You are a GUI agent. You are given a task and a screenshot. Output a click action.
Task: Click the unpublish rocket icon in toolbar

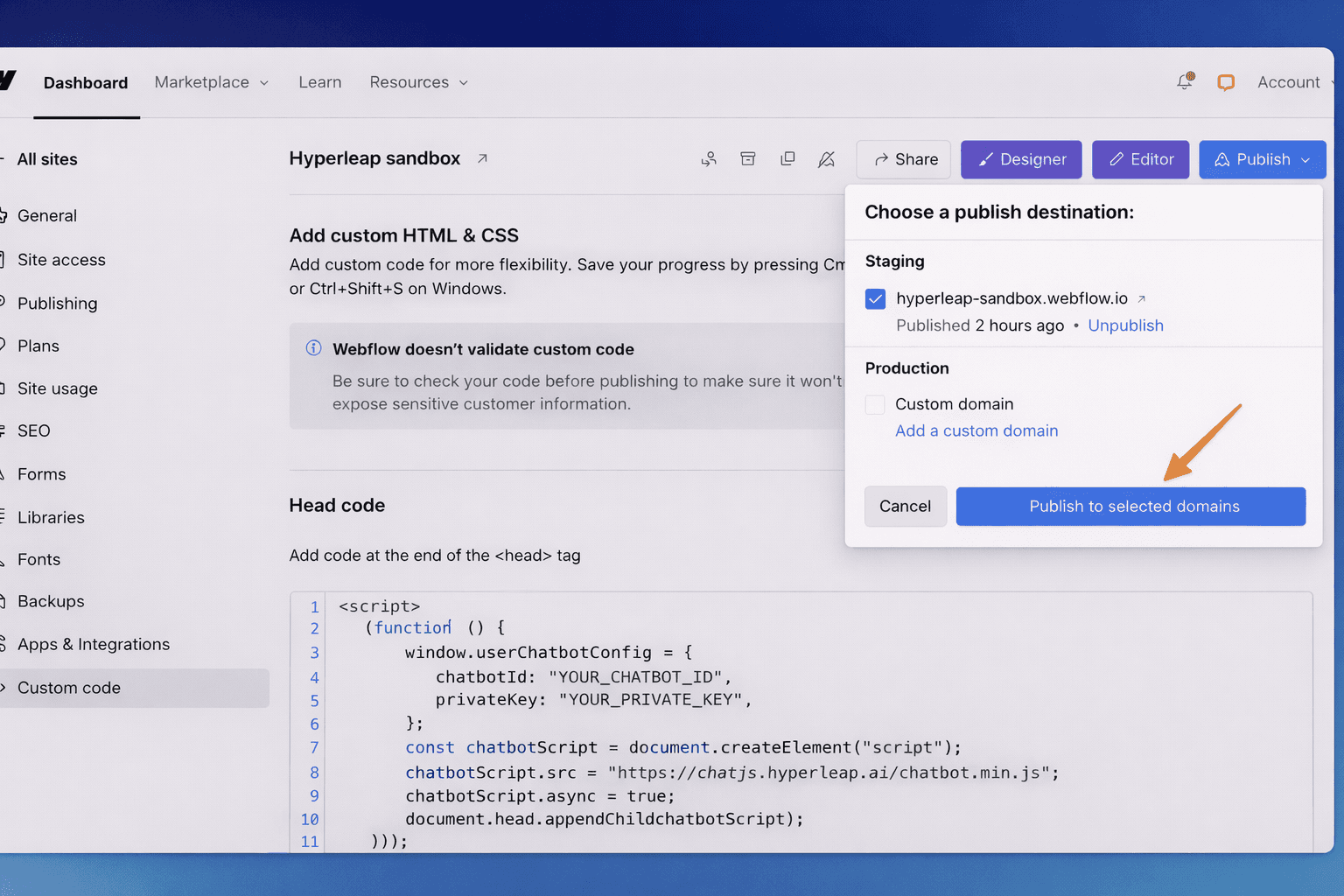coord(826,159)
